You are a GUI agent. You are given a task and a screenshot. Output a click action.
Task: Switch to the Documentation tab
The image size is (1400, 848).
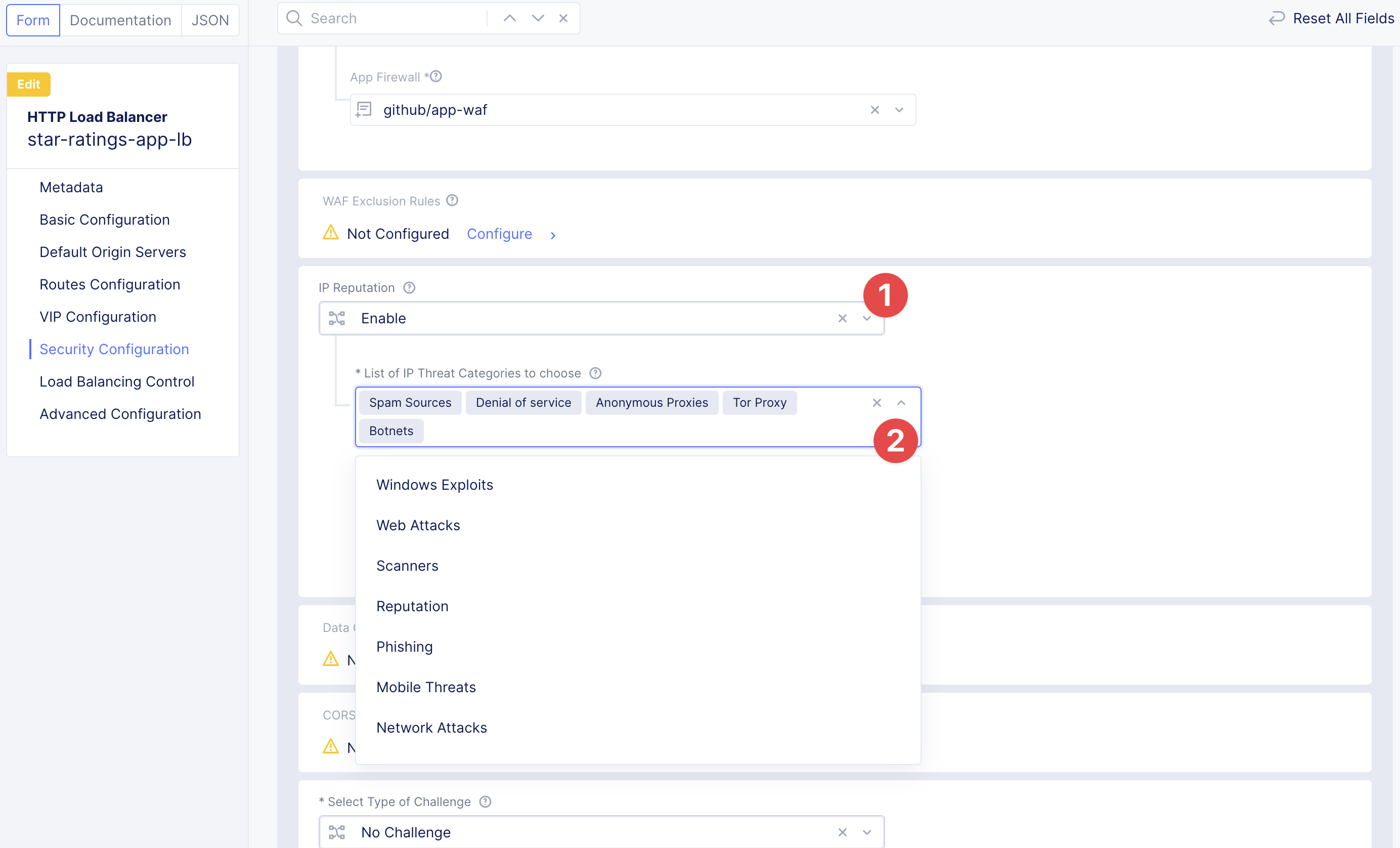tap(120, 20)
